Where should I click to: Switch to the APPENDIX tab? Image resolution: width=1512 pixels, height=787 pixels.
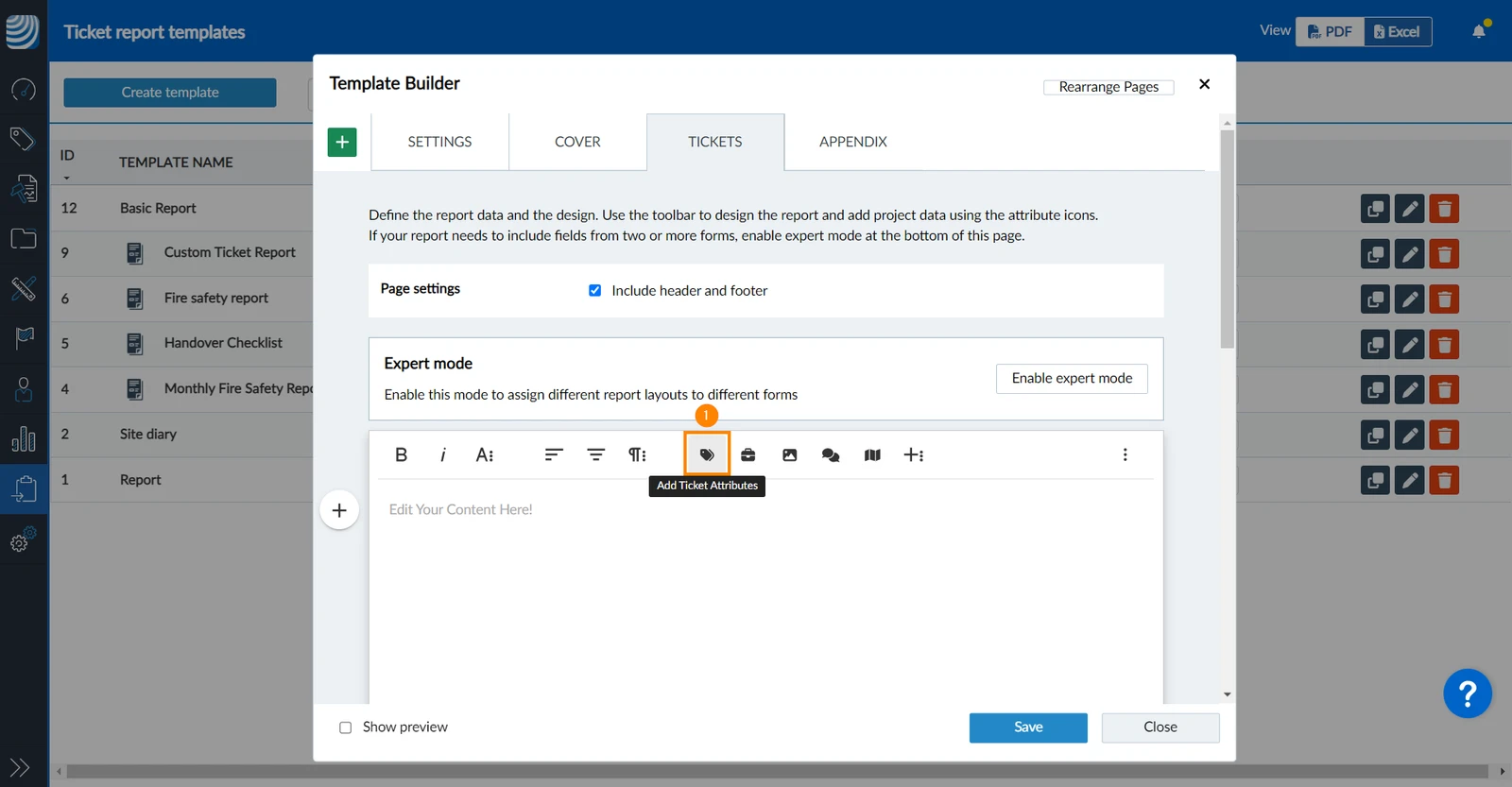pyautogui.click(x=853, y=142)
